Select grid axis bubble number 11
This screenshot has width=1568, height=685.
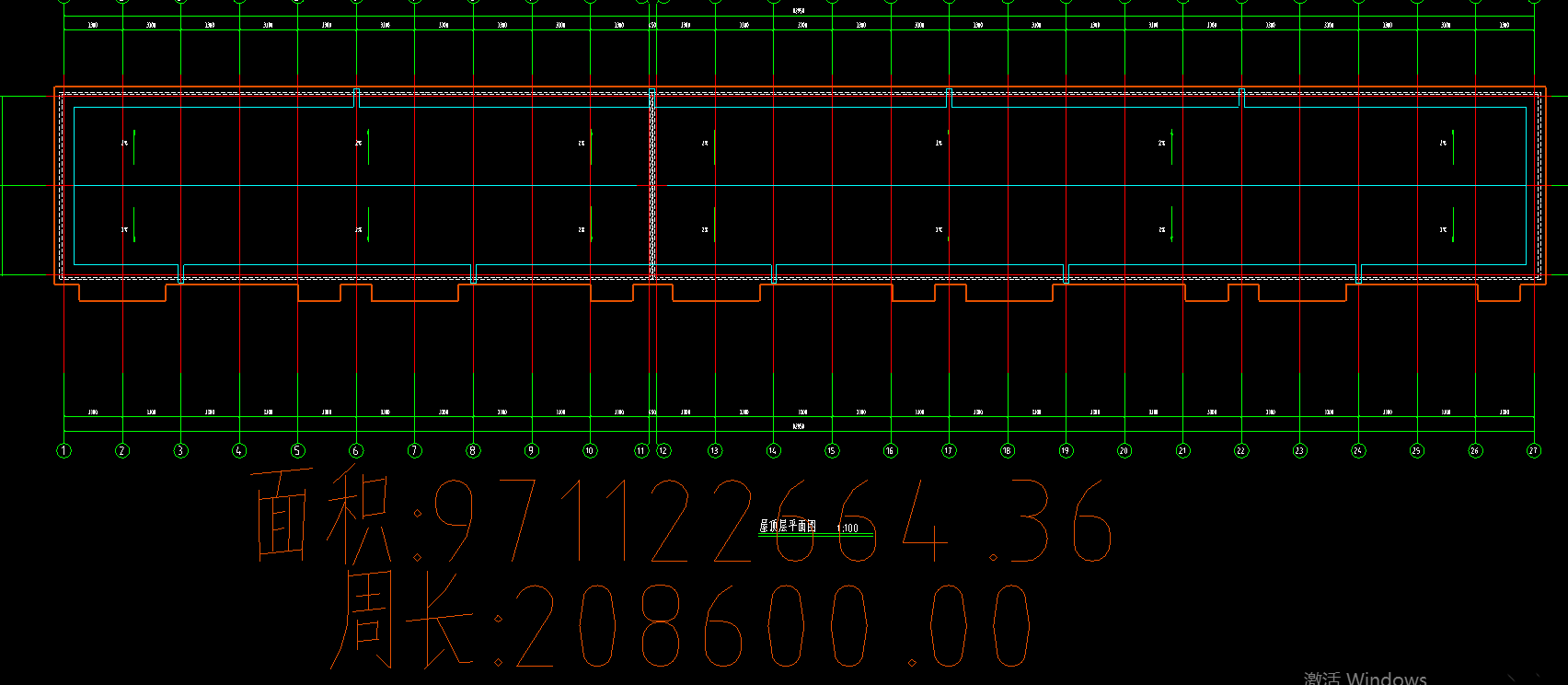641,450
